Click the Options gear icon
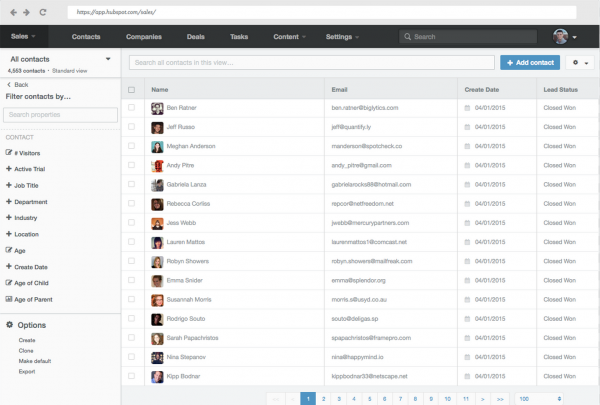 [10, 325]
